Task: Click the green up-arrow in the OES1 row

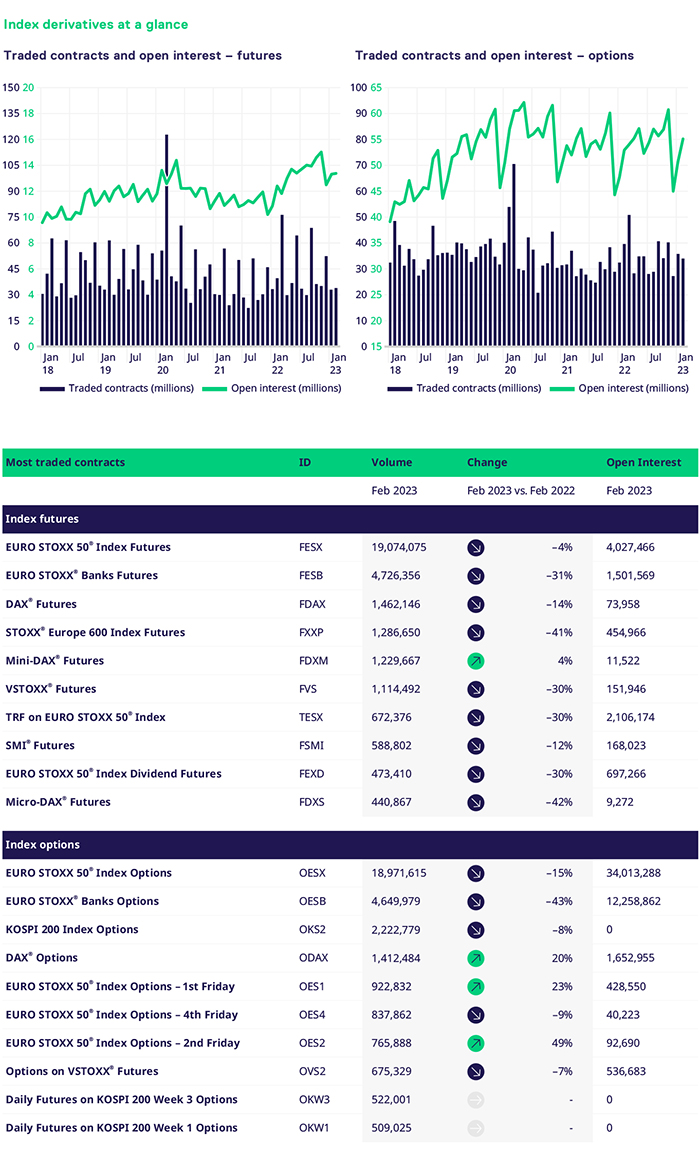Action: pyautogui.click(x=476, y=986)
